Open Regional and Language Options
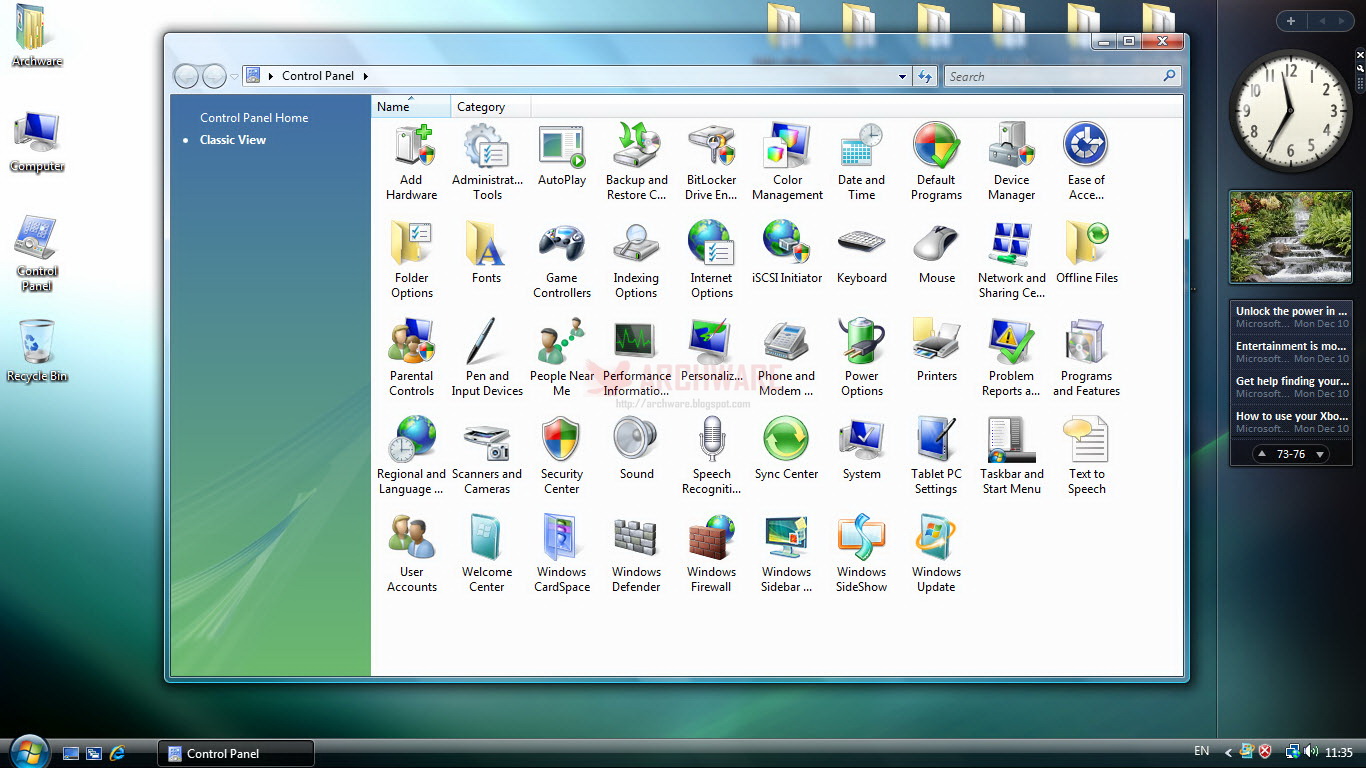This screenshot has height=768, width=1366. (x=412, y=456)
